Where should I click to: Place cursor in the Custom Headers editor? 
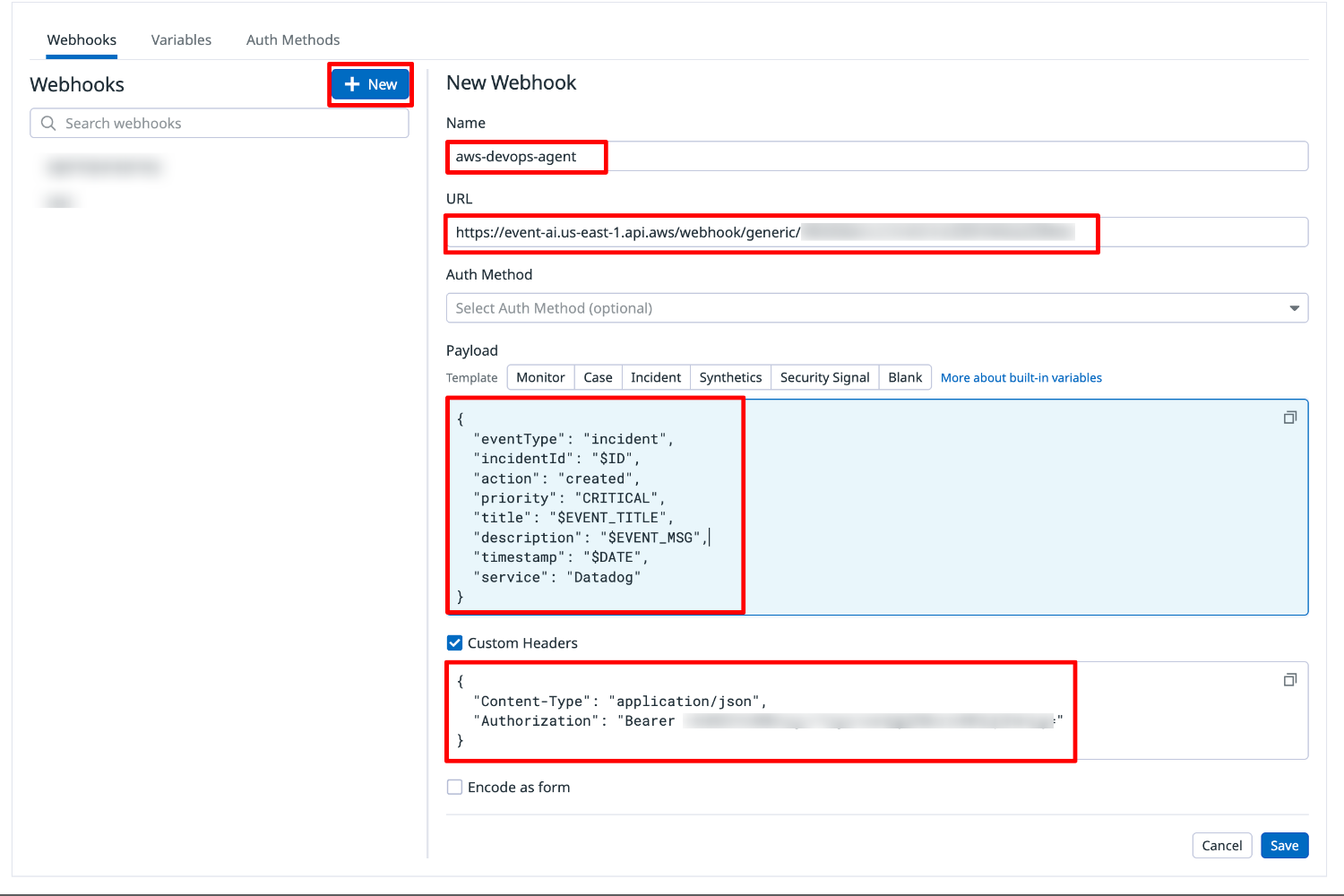point(877,711)
